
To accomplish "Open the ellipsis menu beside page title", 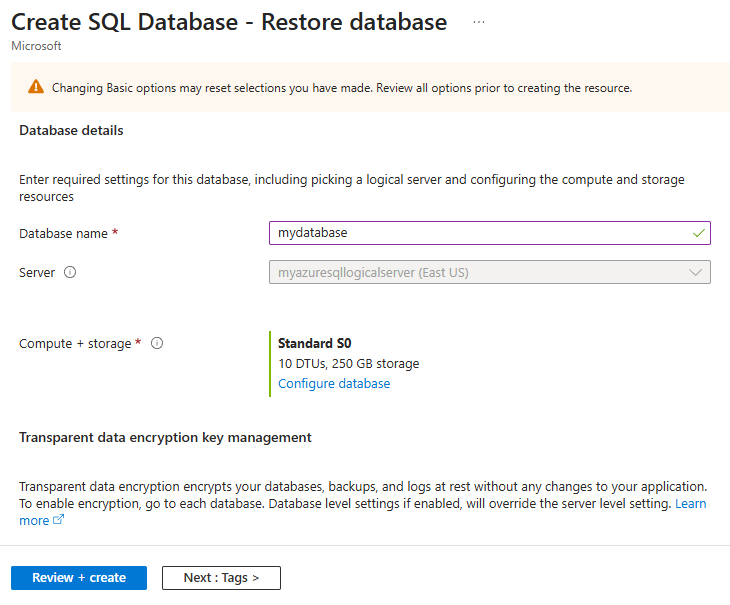I will pyautogui.click(x=479, y=22).
